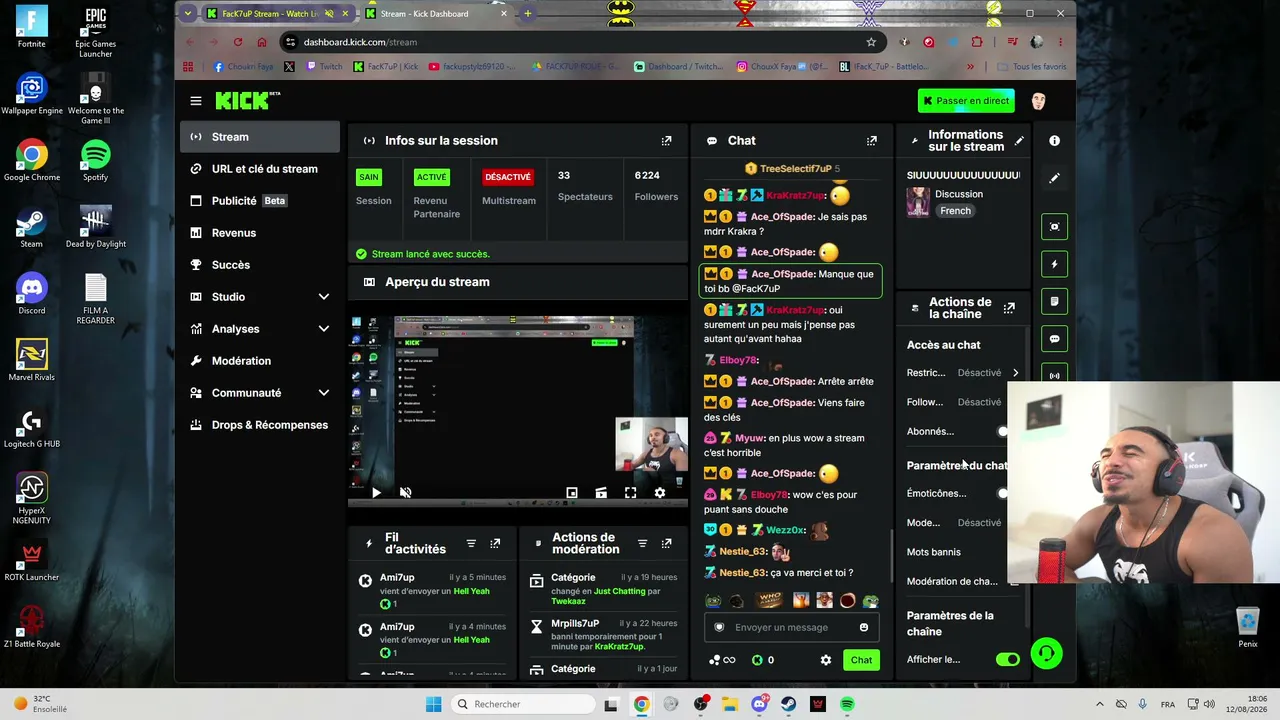Click the info circle icon in right rail
The height and width of the screenshot is (720, 1280).
tap(1054, 141)
